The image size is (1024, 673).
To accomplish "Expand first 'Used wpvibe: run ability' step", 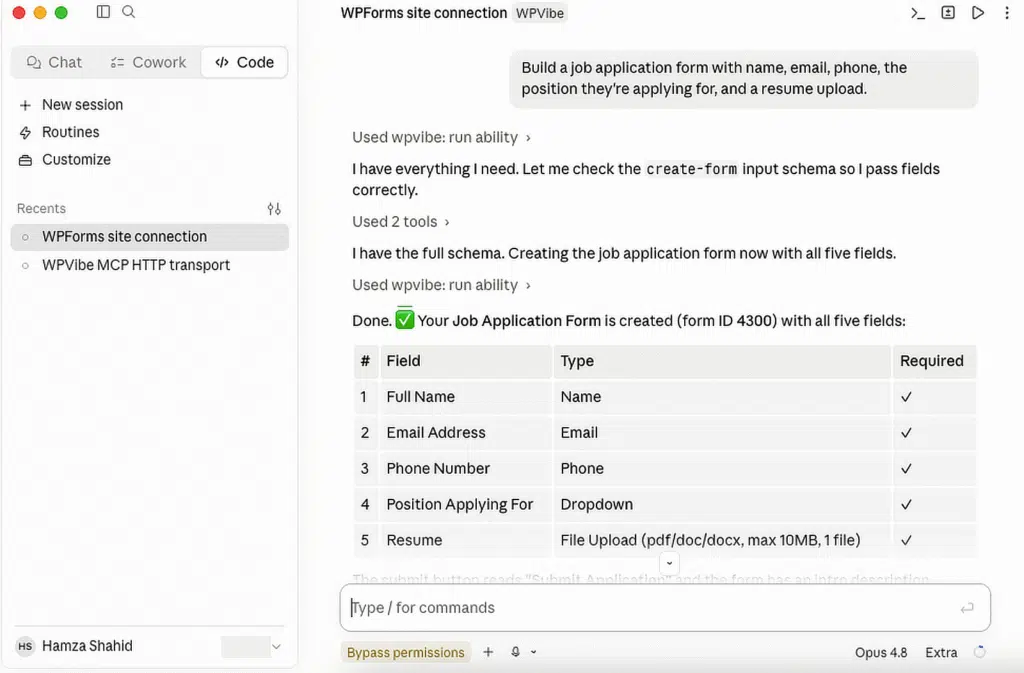I will (441, 137).
